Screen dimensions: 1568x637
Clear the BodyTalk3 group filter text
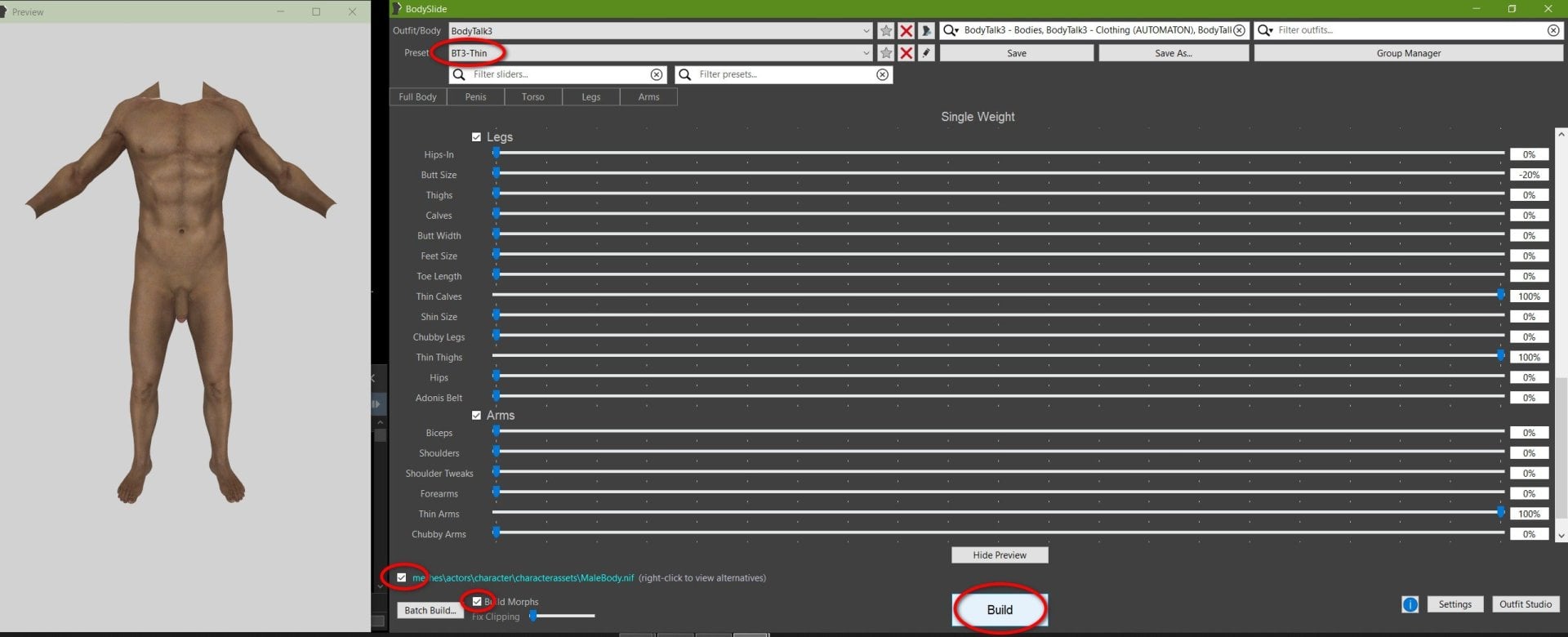click(x=1239, y=30)
